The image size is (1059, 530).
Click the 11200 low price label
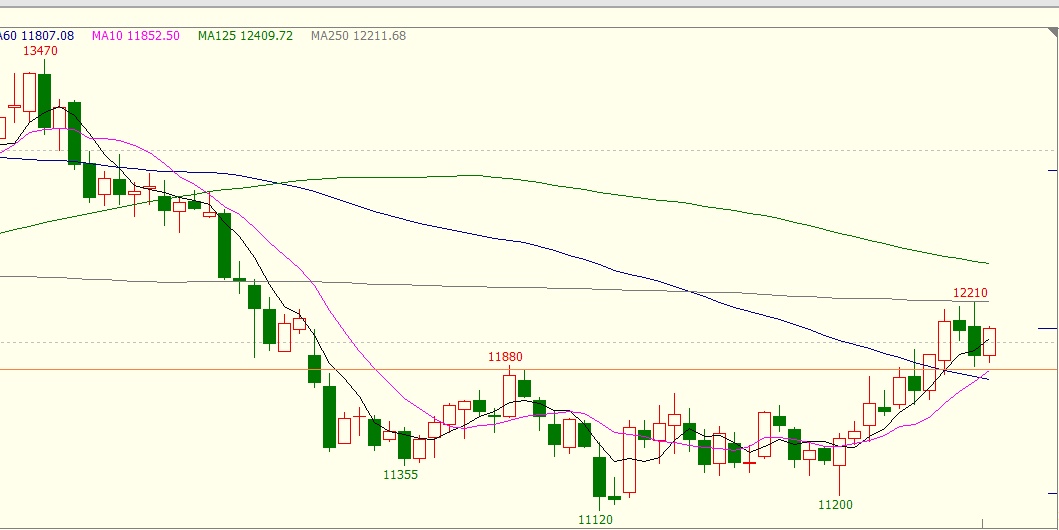836,505
